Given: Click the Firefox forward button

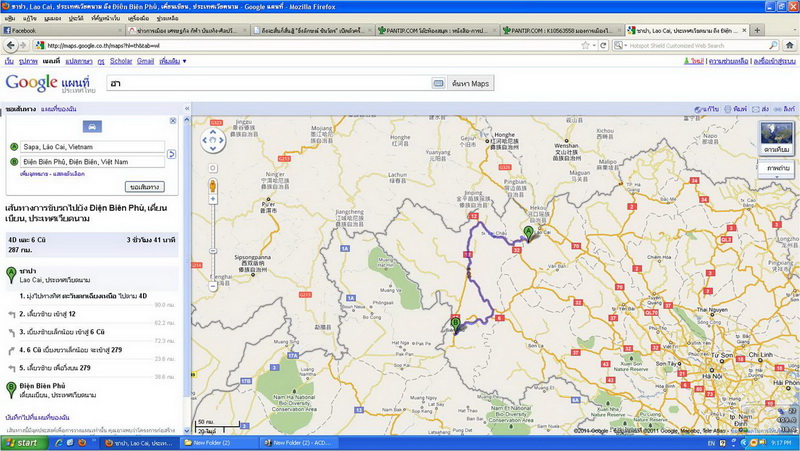Looking at the screenshot, I should tap(23, 45).
